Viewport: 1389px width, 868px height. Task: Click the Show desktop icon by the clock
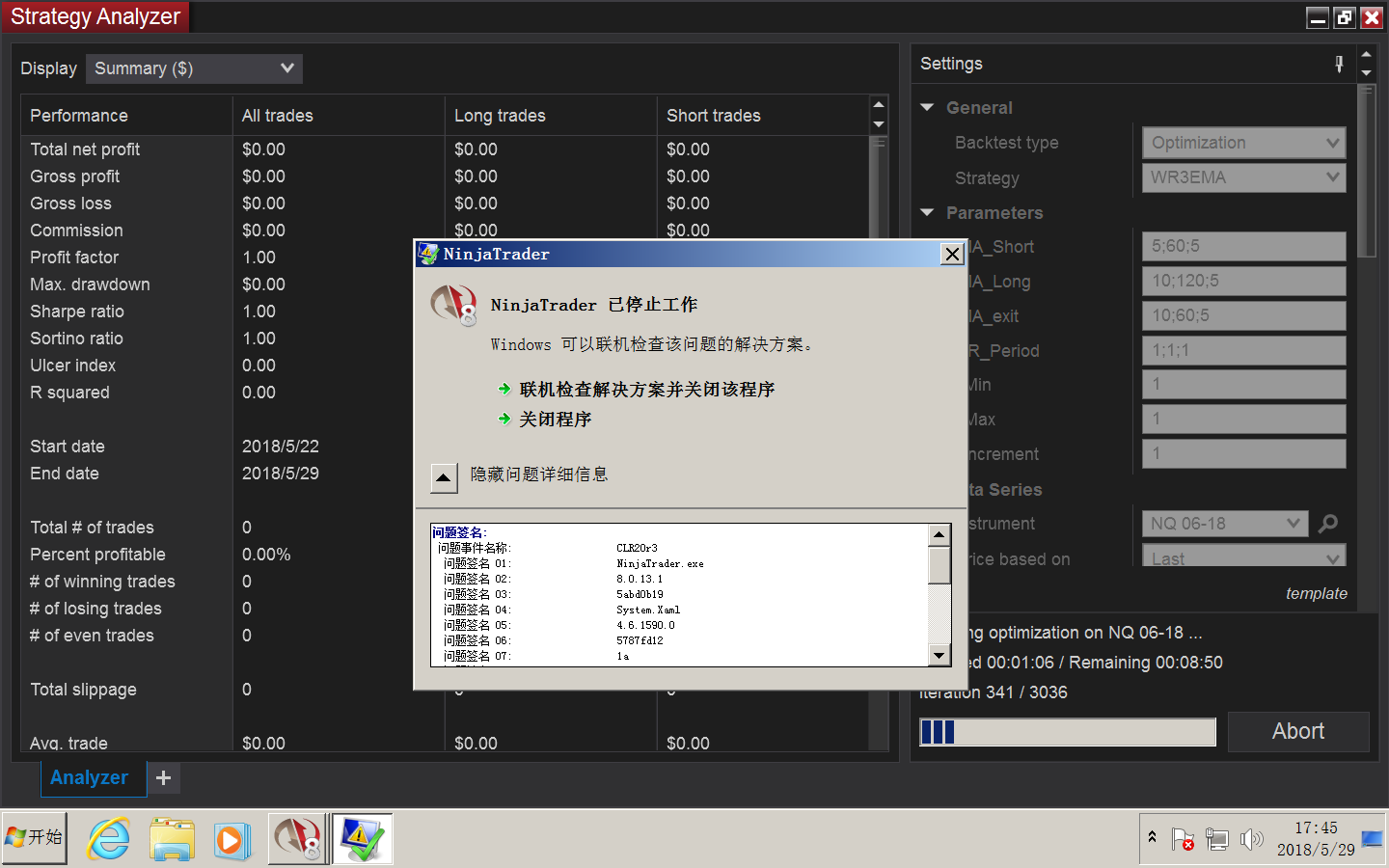click(x=1372, y=838)
